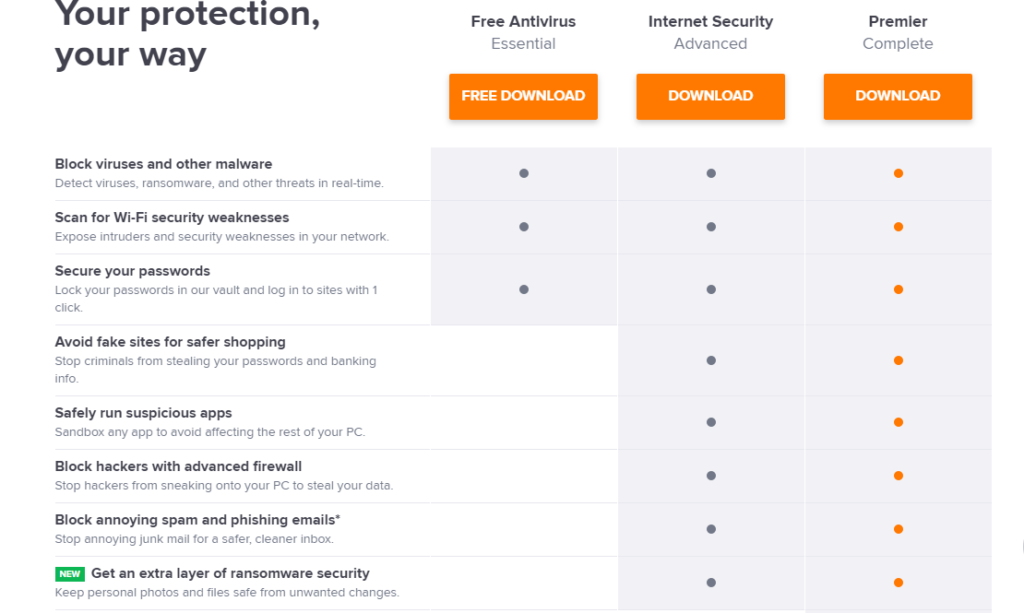Click the FREE DOWNLOAD button
This screenshot has height=613, width=1024.
tap(523, 97)
